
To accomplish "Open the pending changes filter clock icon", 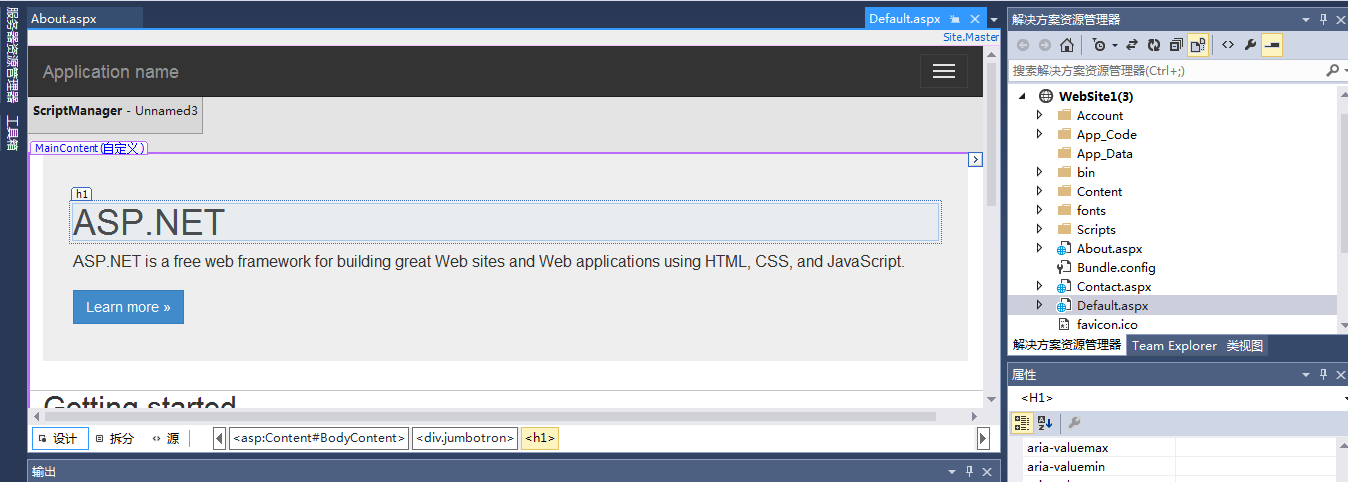I will tap(1099, 45).
